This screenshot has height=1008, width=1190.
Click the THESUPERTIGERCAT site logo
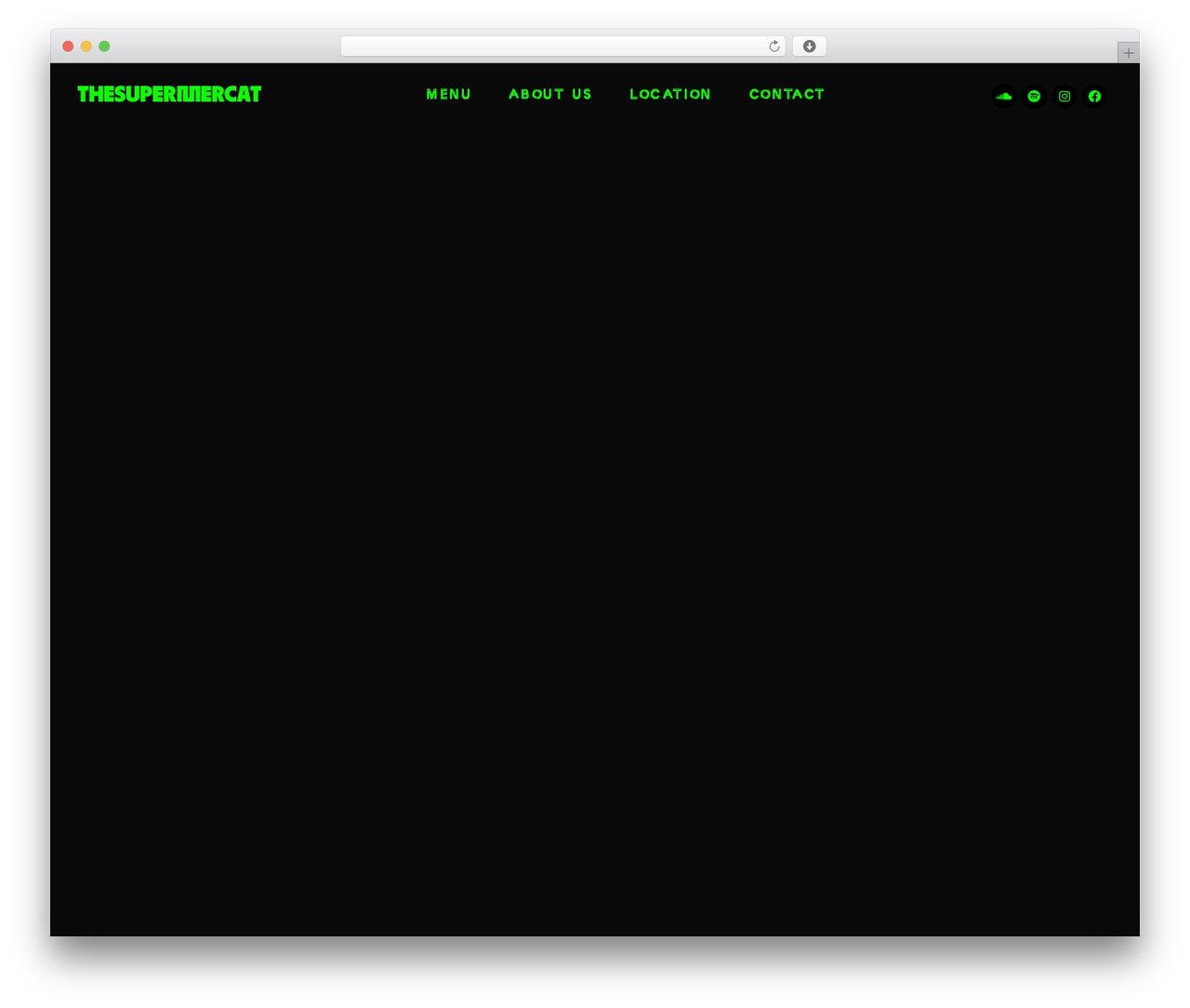(169, 94)
